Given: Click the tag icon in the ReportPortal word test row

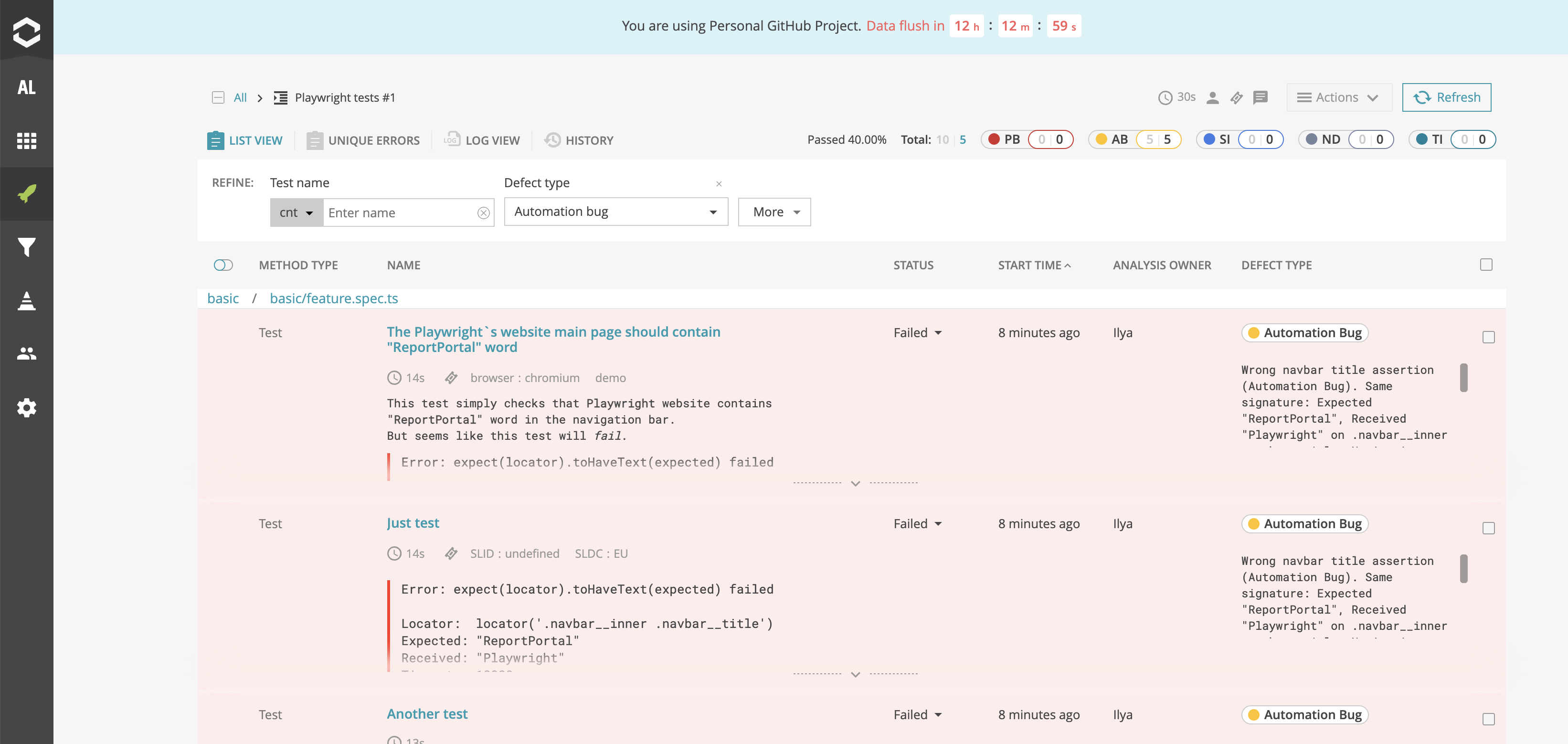Looking at the screenshot, I should (x=451, y=378).
